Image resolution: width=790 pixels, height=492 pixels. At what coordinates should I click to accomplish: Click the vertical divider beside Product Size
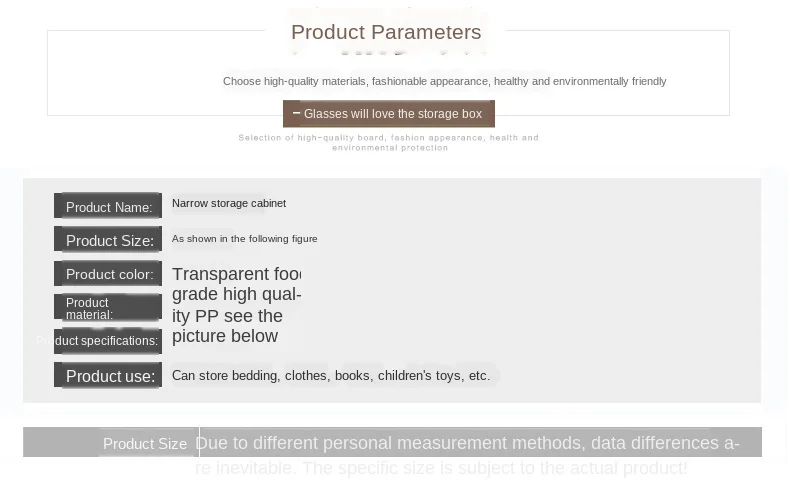tap(200, 442)
